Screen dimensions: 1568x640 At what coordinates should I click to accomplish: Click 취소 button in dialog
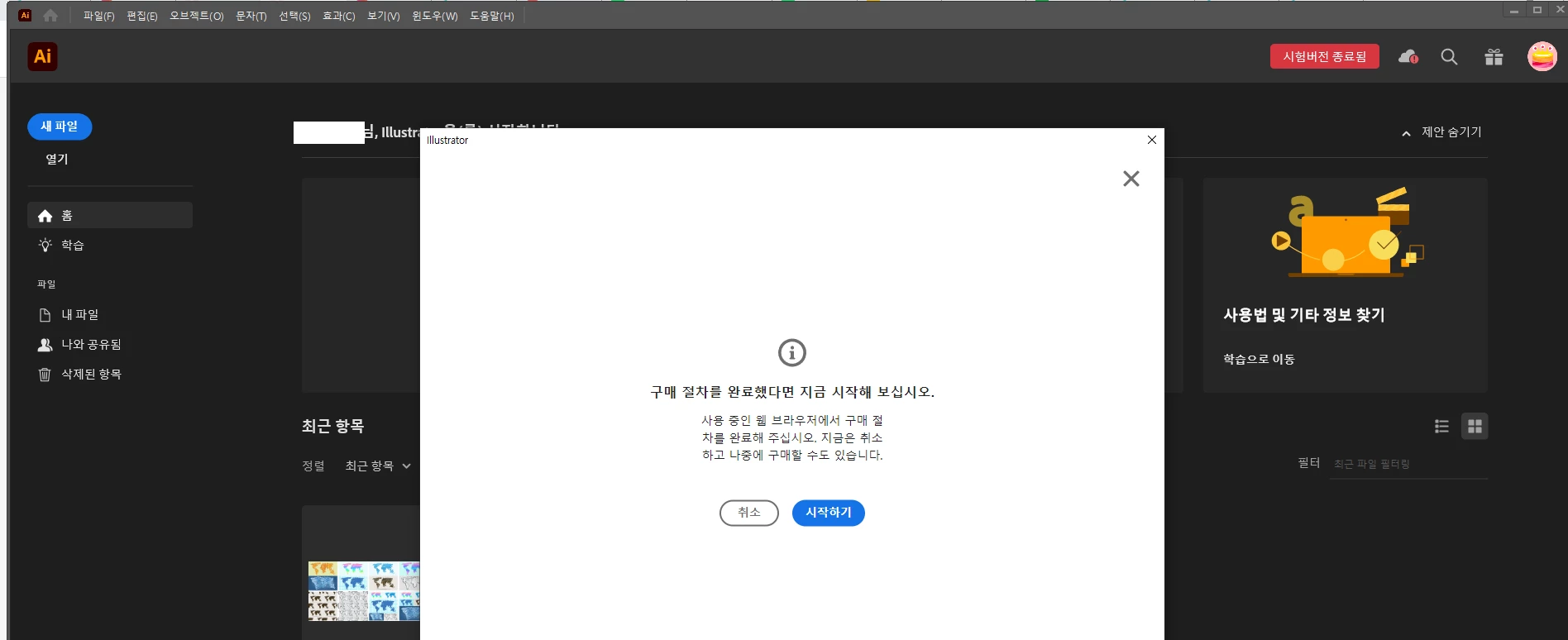pyautogui.click(x=749, y=513)
